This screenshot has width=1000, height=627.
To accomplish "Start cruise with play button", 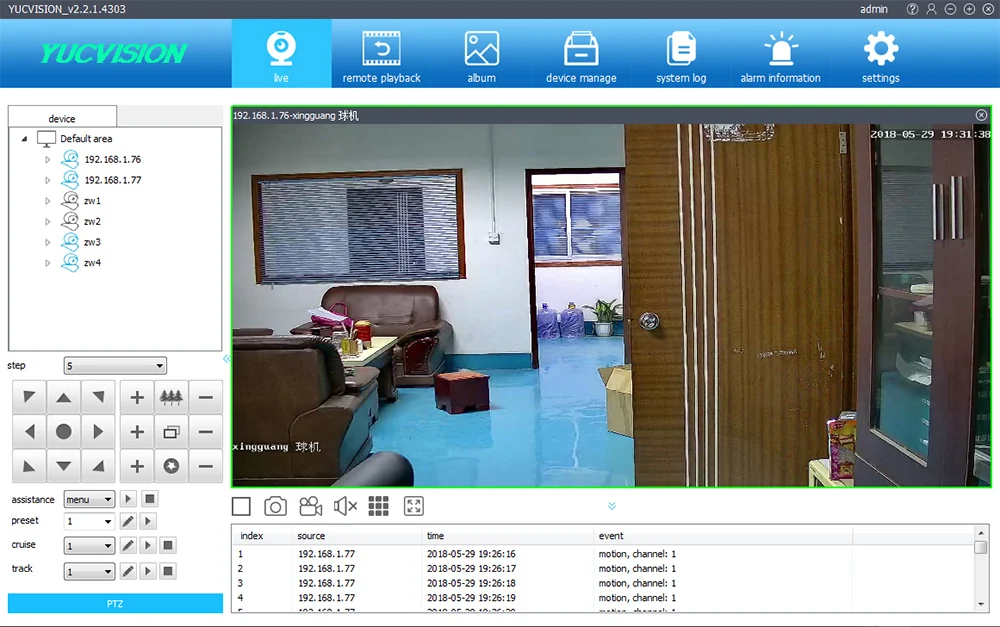I will coord(148,545).
